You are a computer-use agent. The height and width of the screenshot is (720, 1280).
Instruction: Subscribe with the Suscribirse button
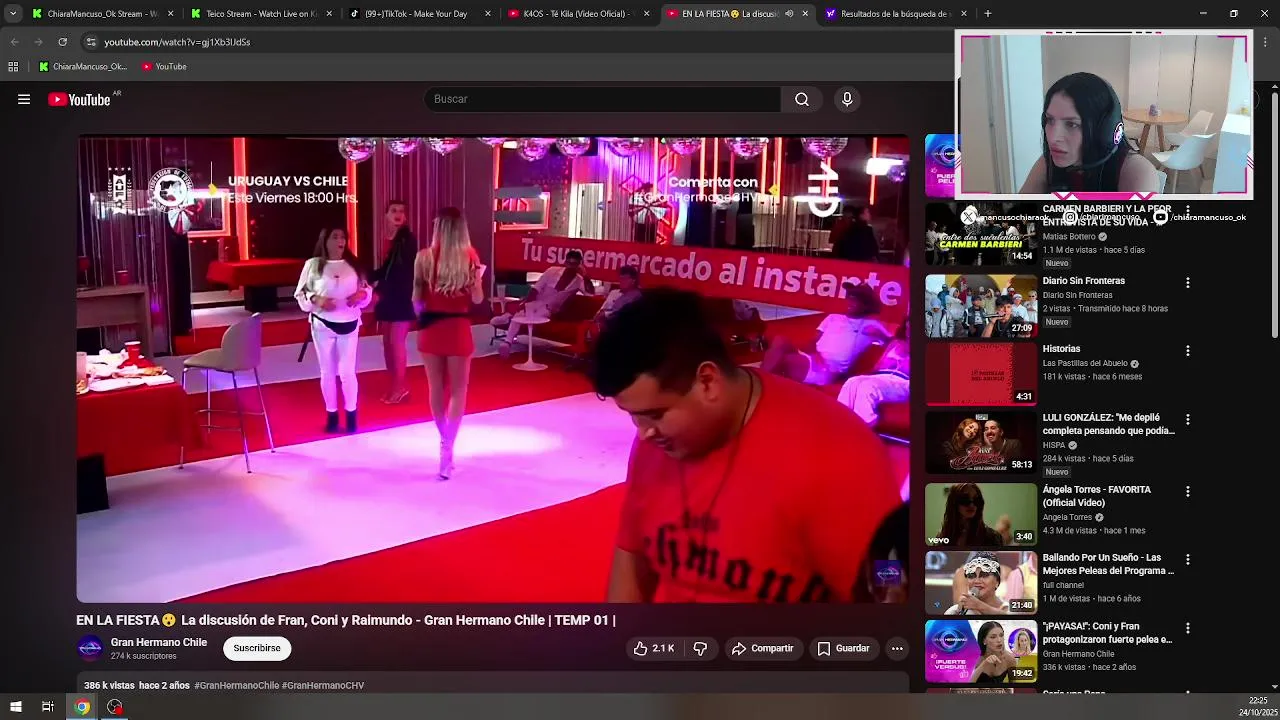pos(257,648)
